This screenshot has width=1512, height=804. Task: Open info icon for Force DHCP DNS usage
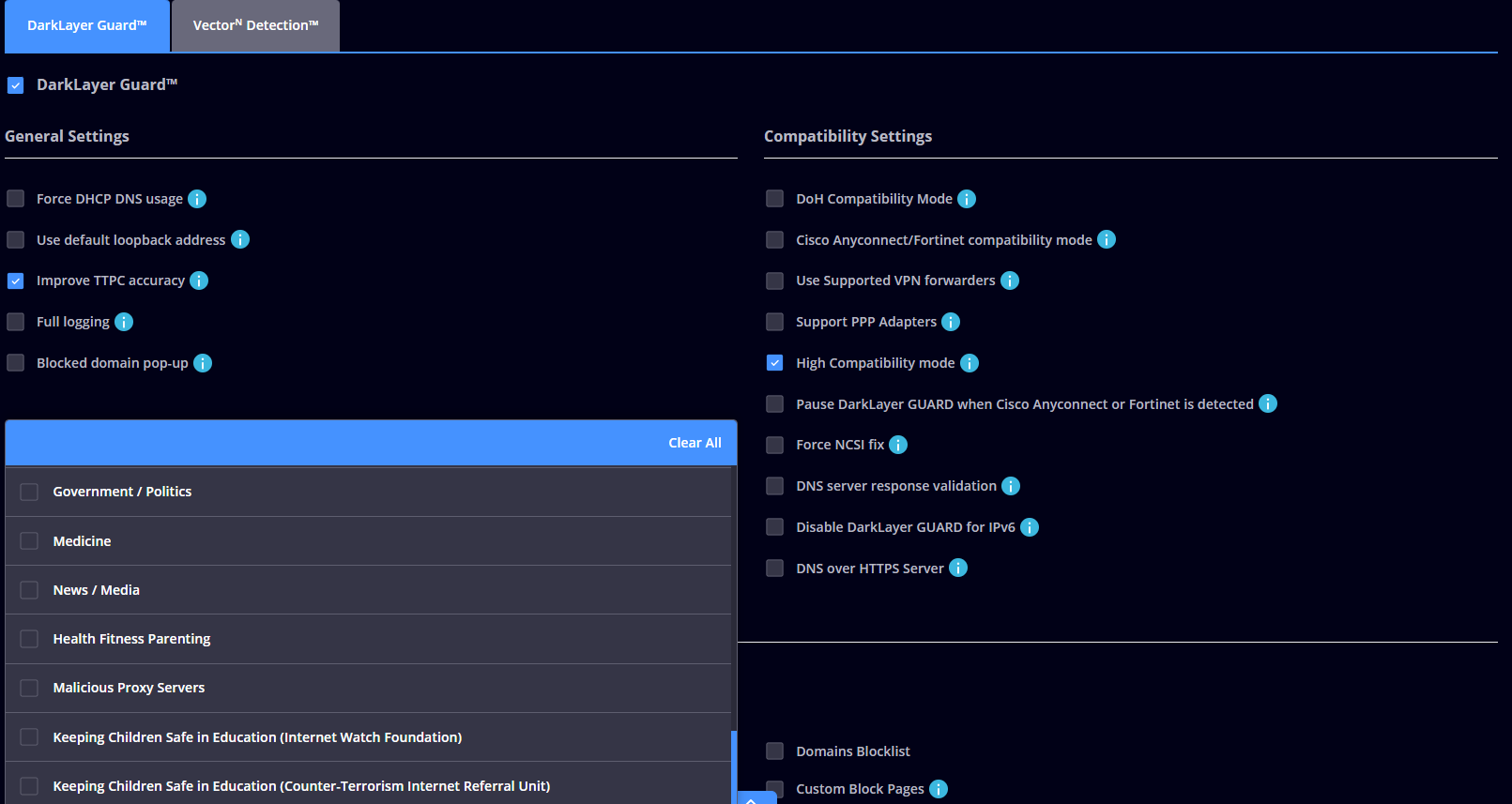[197, 199]
